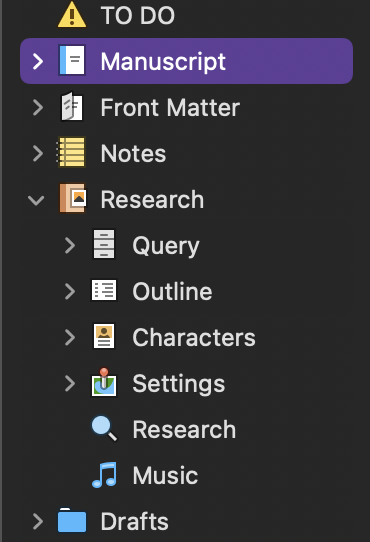Select the Music label
The height and width of the screenshot is (542, 370).
coord(165,475)
